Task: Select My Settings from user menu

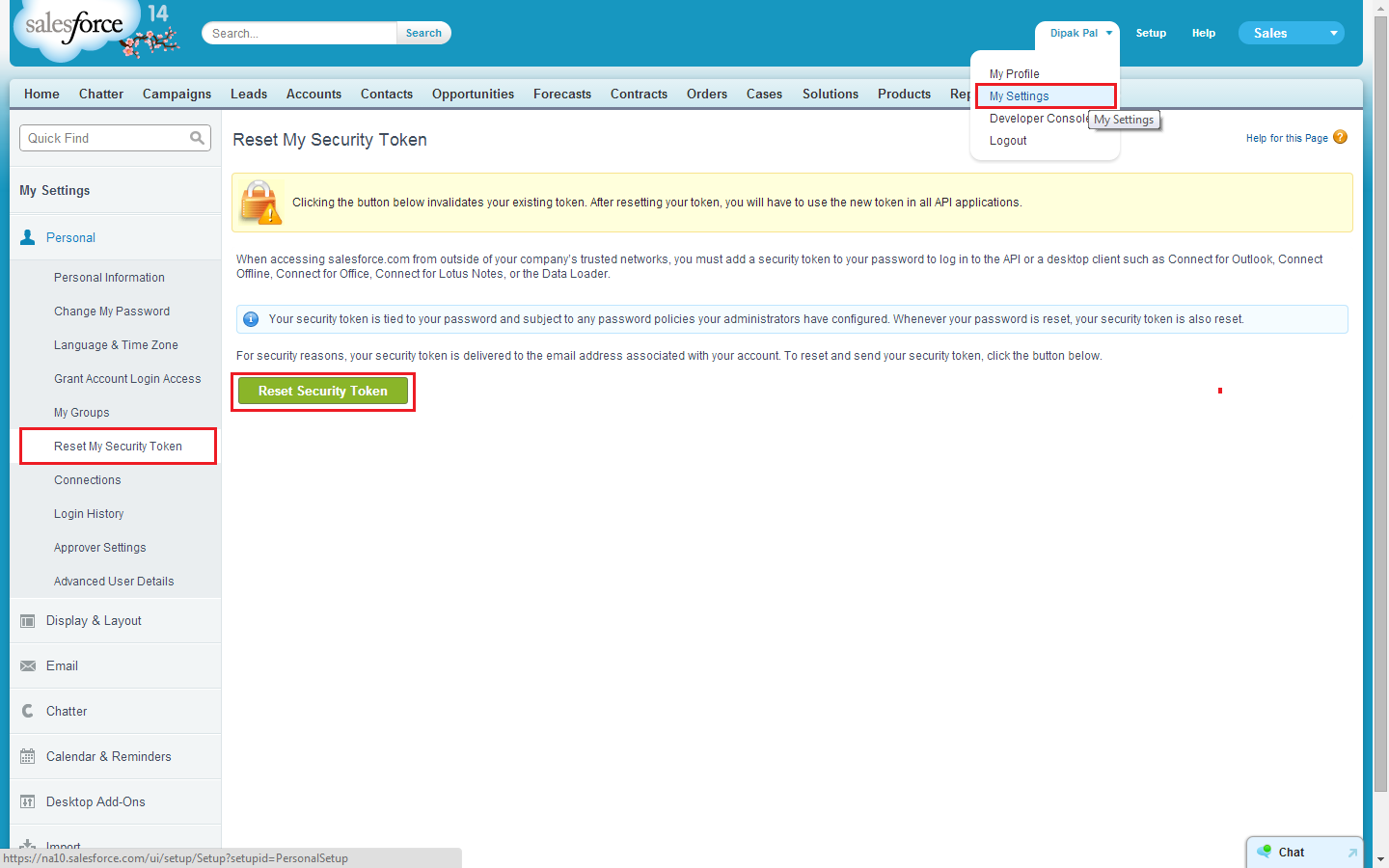Action: 1019,96
